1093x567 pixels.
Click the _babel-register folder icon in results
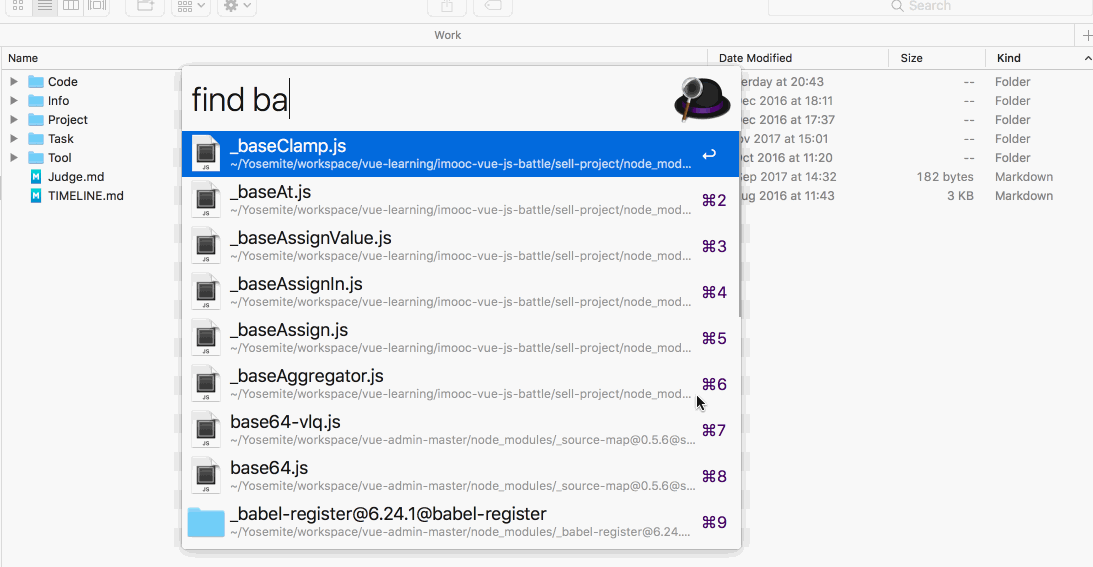(206, 522)
